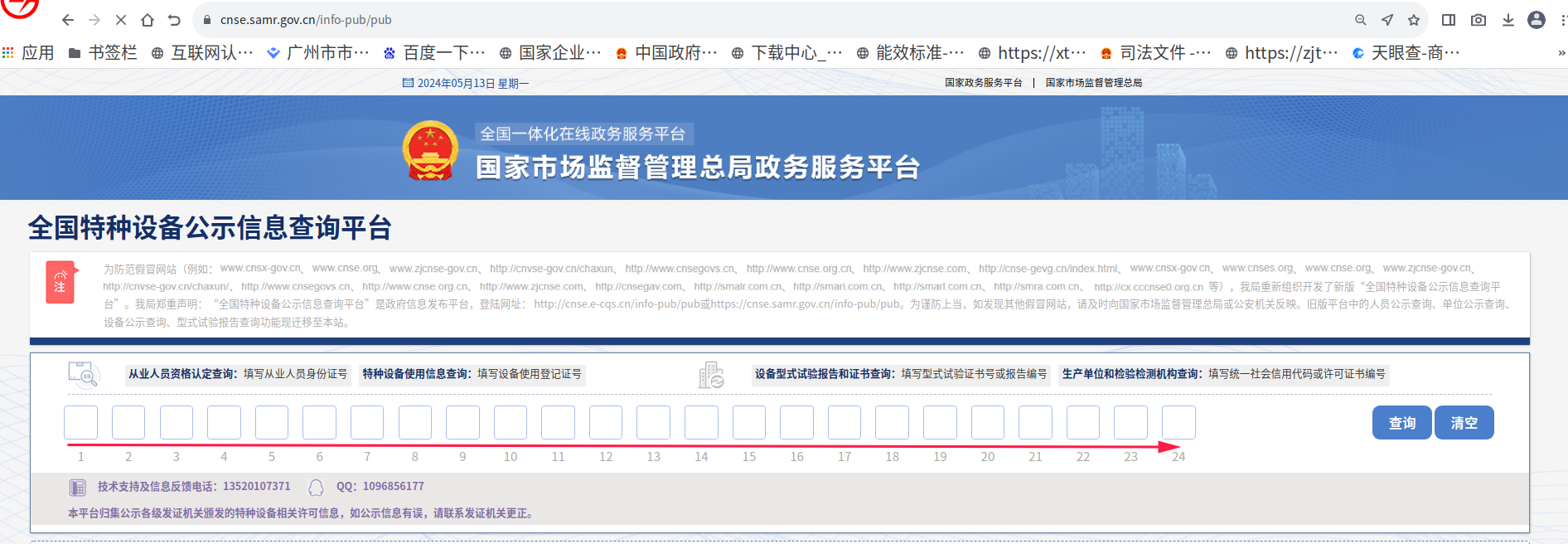The image size is (1568, 544).
Task: Click the browser back arrow
Action: tap(68, 20)
